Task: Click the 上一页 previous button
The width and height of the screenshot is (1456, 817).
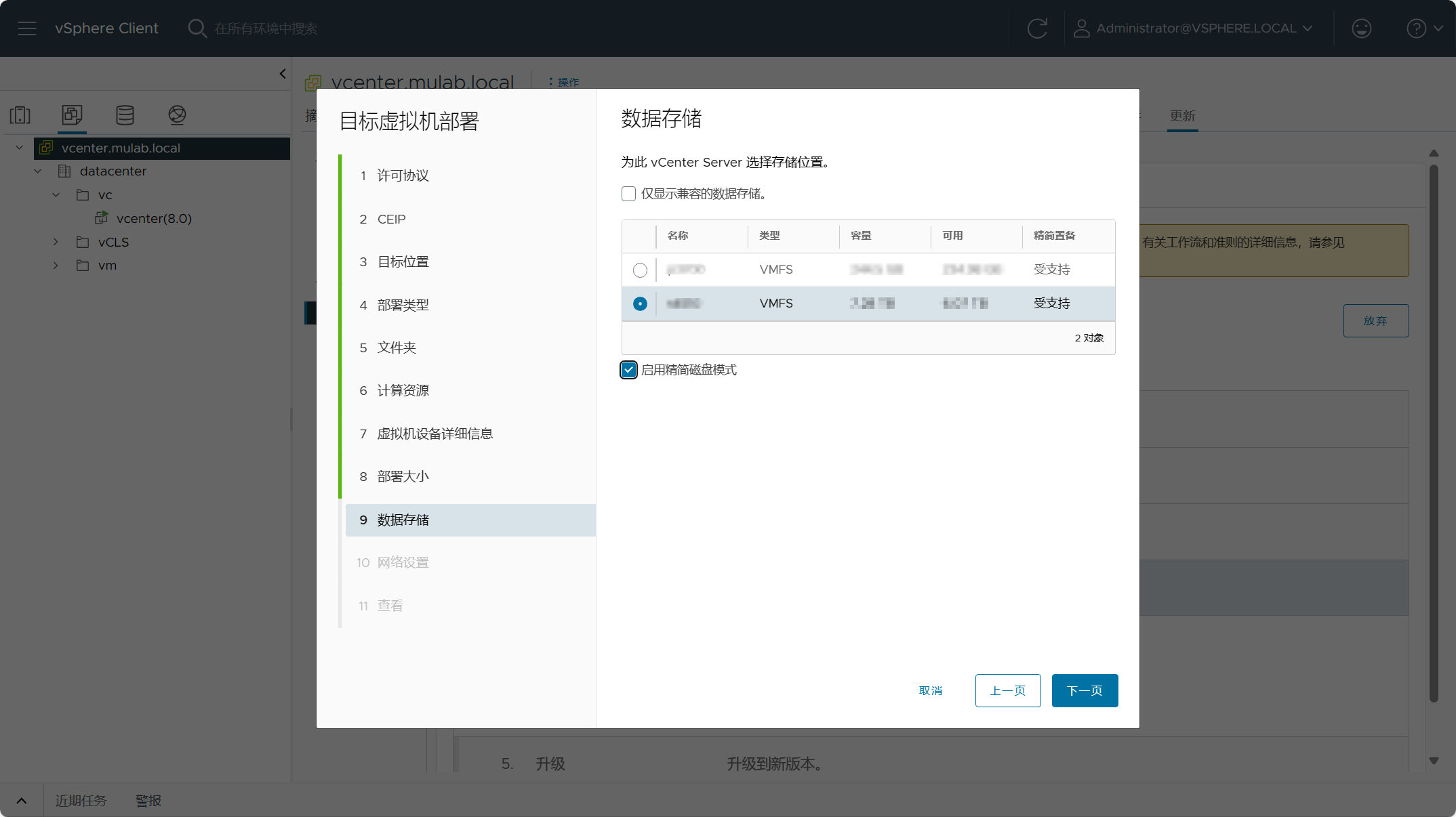Action: (1008, 691)
